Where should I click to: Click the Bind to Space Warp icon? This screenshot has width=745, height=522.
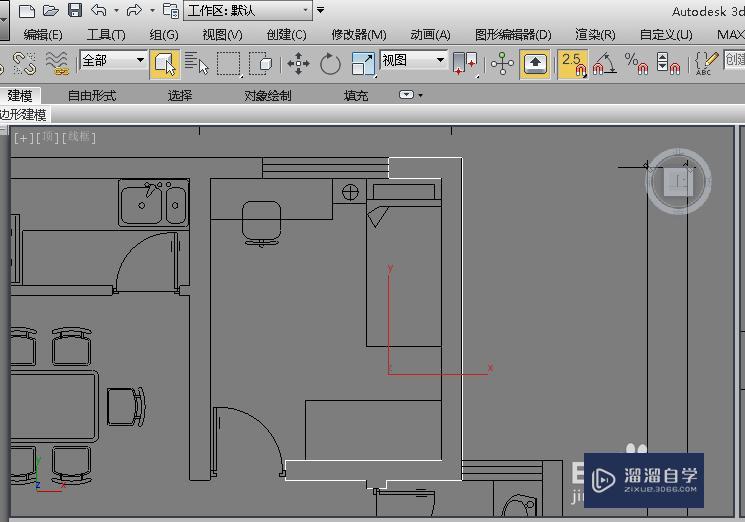coord(57,64)
